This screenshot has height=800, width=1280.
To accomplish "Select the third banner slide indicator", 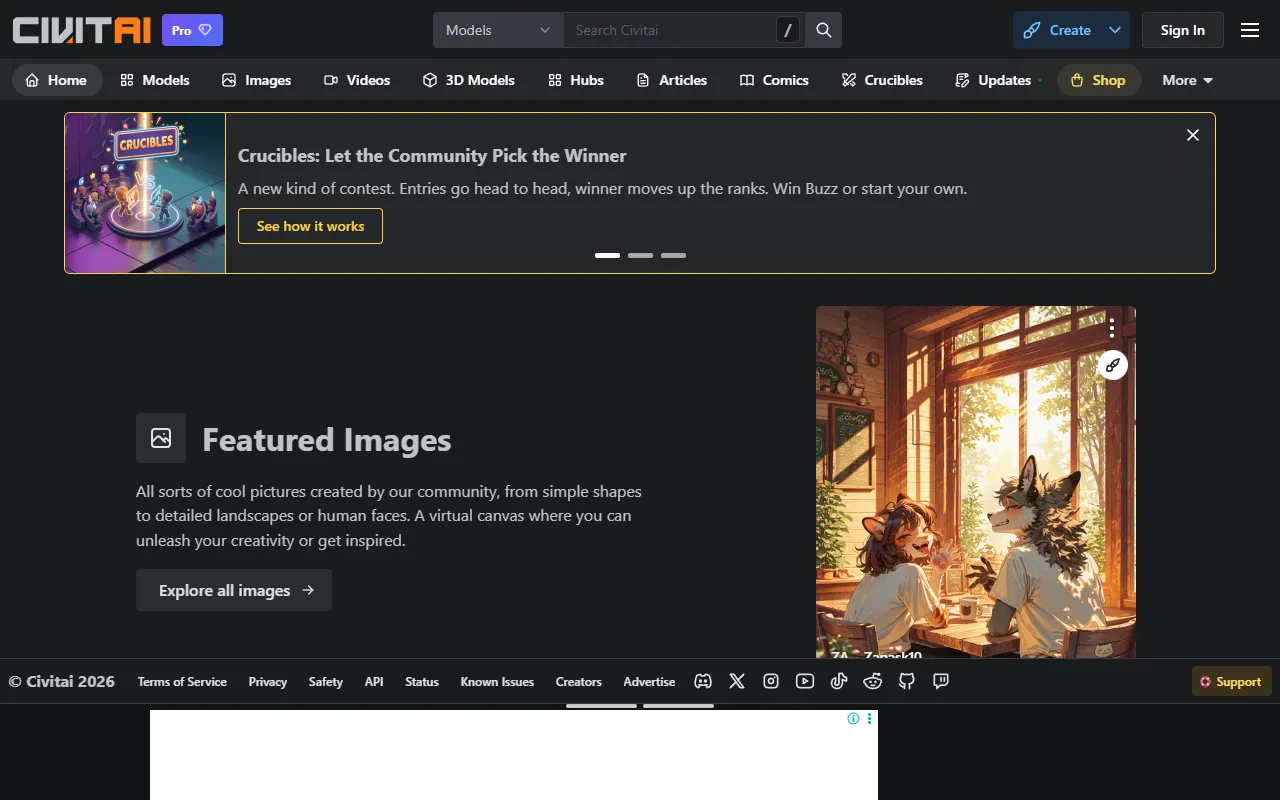I will [x=673, y=255].
